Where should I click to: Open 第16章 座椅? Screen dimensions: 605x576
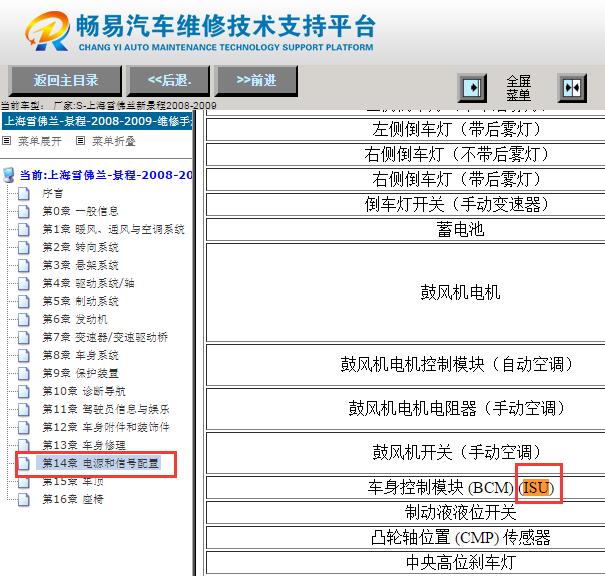(73, 499)
